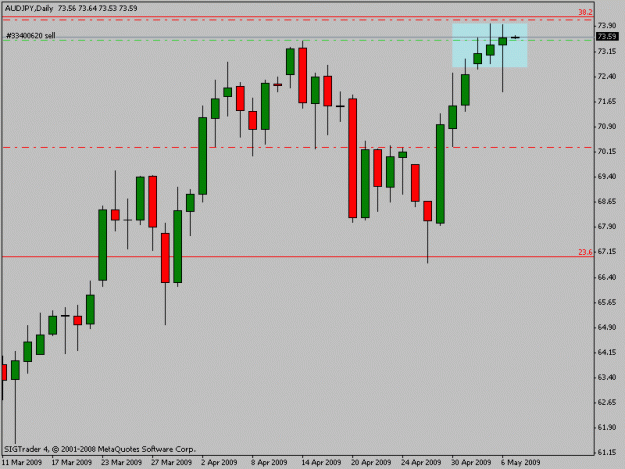
Task: Click the 23.6 Fibonacci level label
Action: 585,252
